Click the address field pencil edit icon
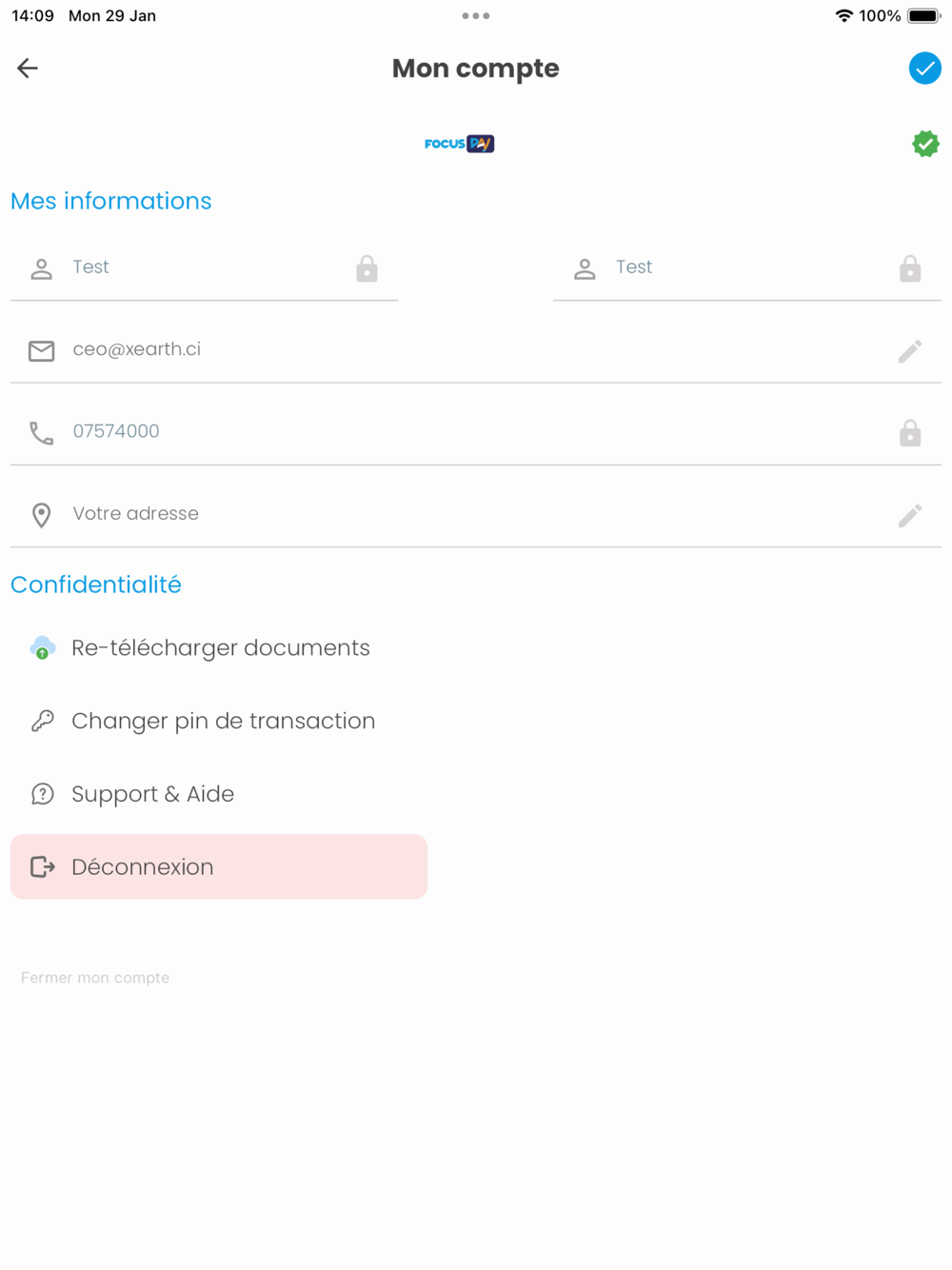952x1270 pixels. pyautogui.click(x=910, y=515)
